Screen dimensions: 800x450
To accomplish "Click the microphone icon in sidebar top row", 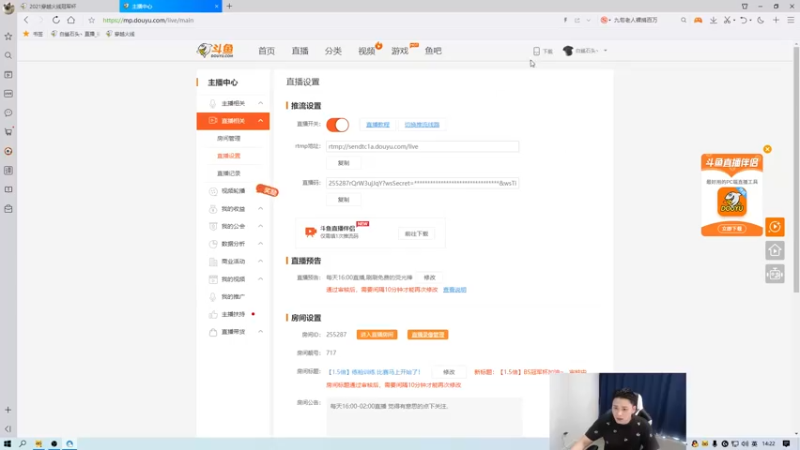I will (x=213, y=103).
